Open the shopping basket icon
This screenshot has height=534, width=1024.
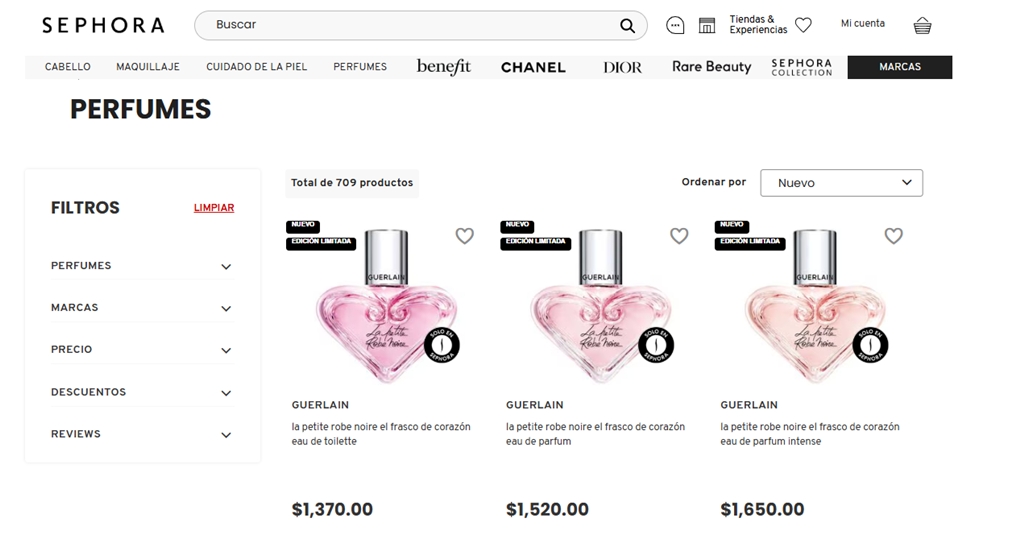[922, 25]
